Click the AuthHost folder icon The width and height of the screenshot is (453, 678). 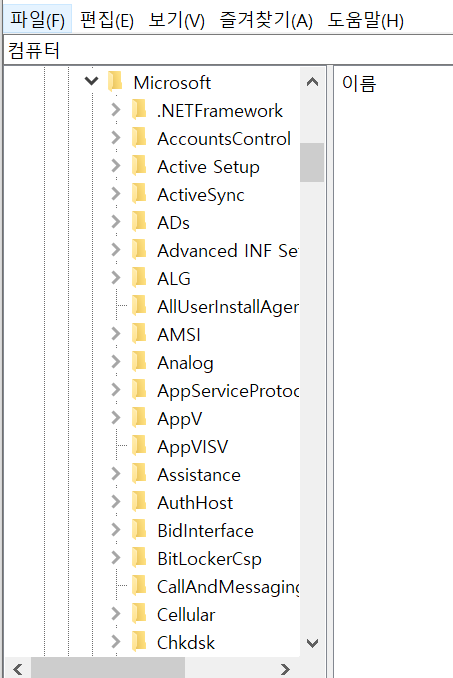[x=139, y=502]
